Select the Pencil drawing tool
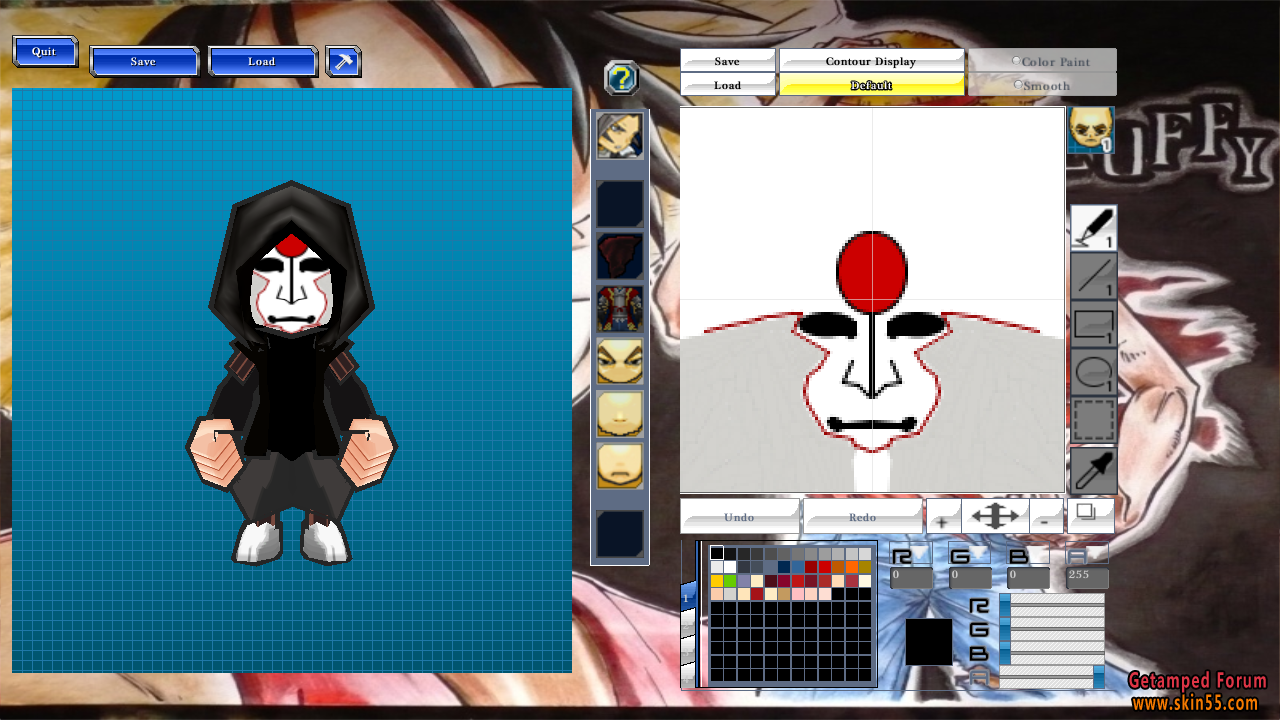 pyautogui.click(x=1093, y=227)
